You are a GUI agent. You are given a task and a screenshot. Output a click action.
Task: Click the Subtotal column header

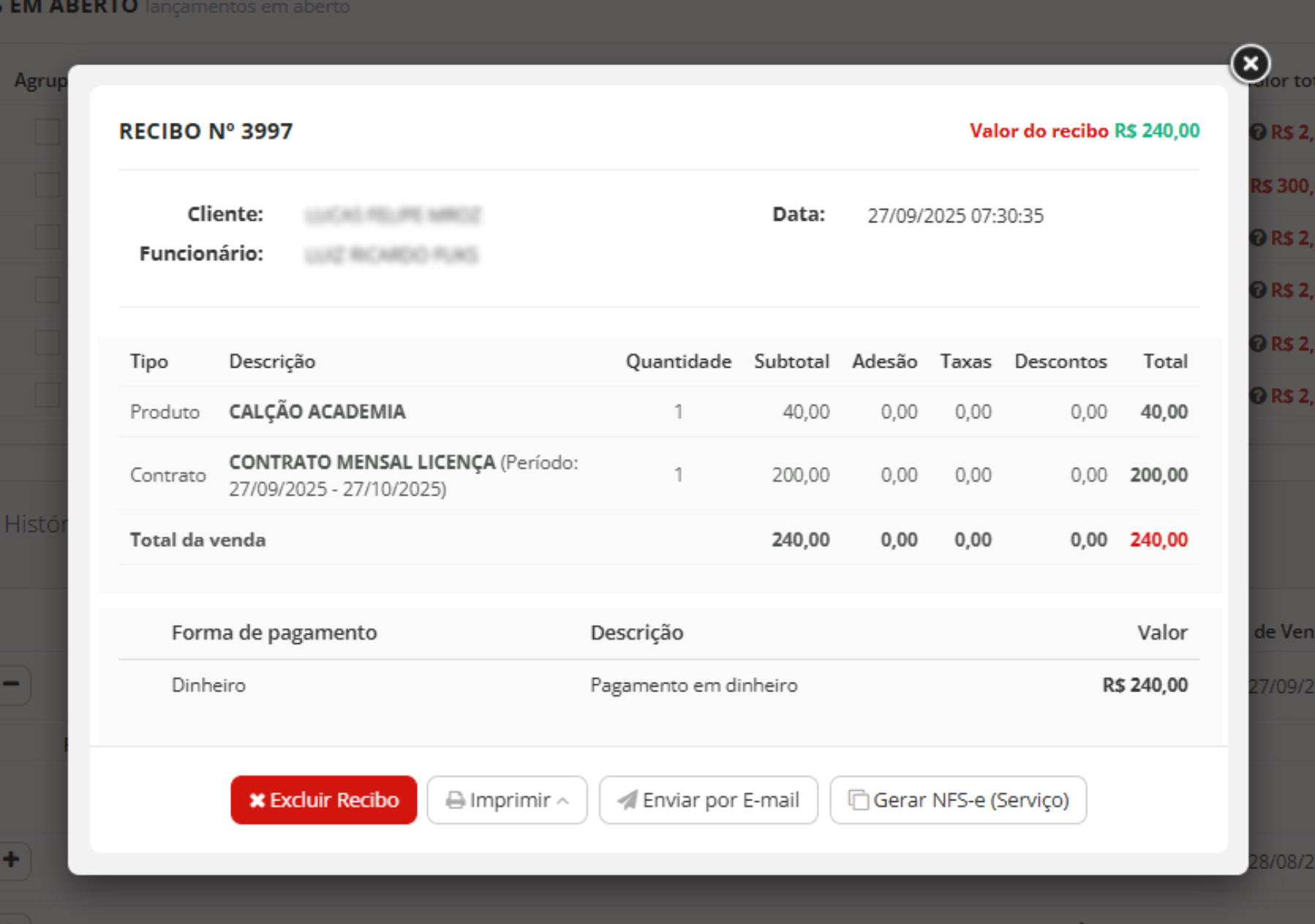click(x=791, y=362)
